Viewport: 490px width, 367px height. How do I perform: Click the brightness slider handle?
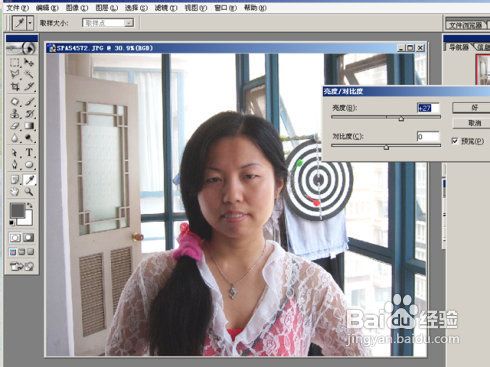[401, 118]
